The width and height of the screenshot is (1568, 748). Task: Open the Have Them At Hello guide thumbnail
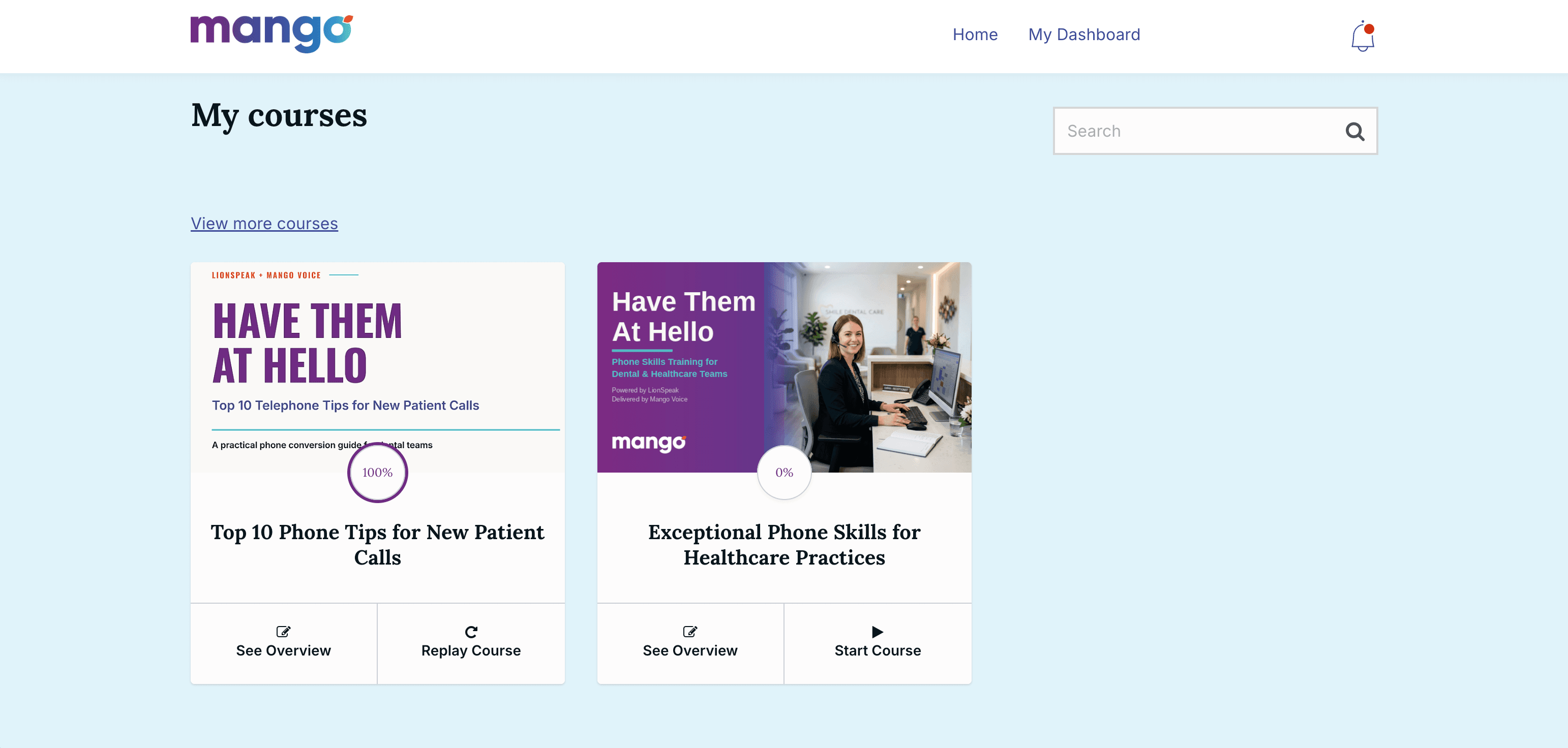point(377,367)
